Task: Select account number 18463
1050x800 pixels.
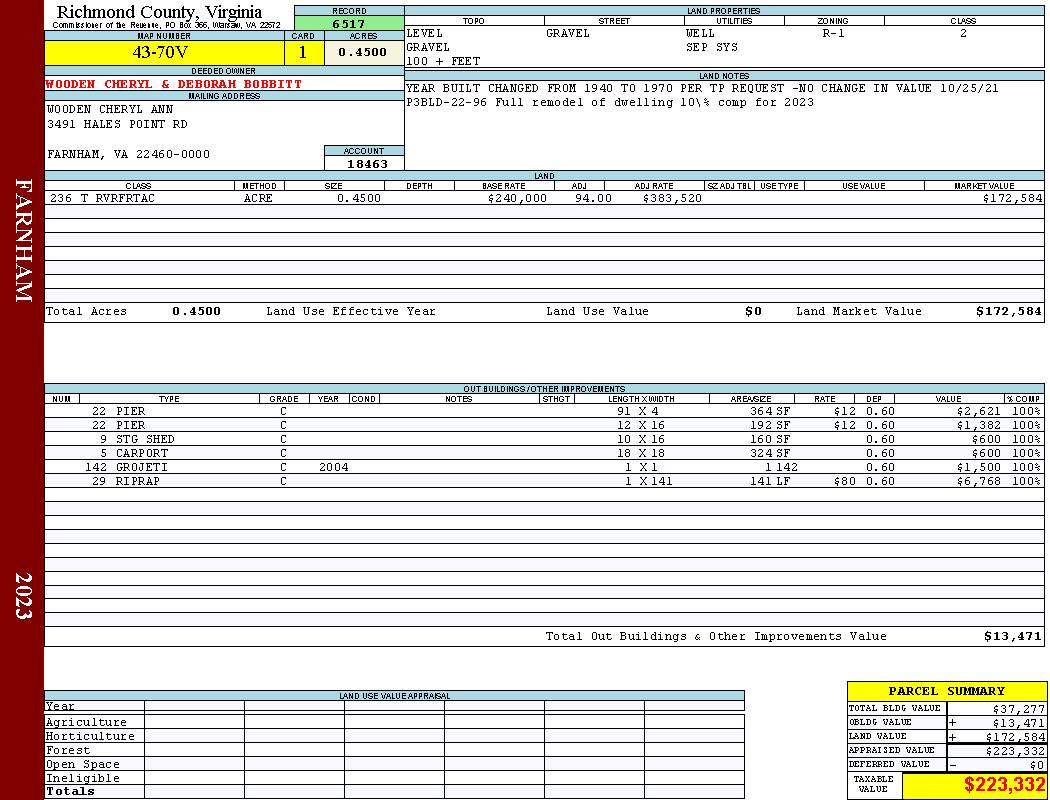Action: pyautogui.click(x=367, y=164)
